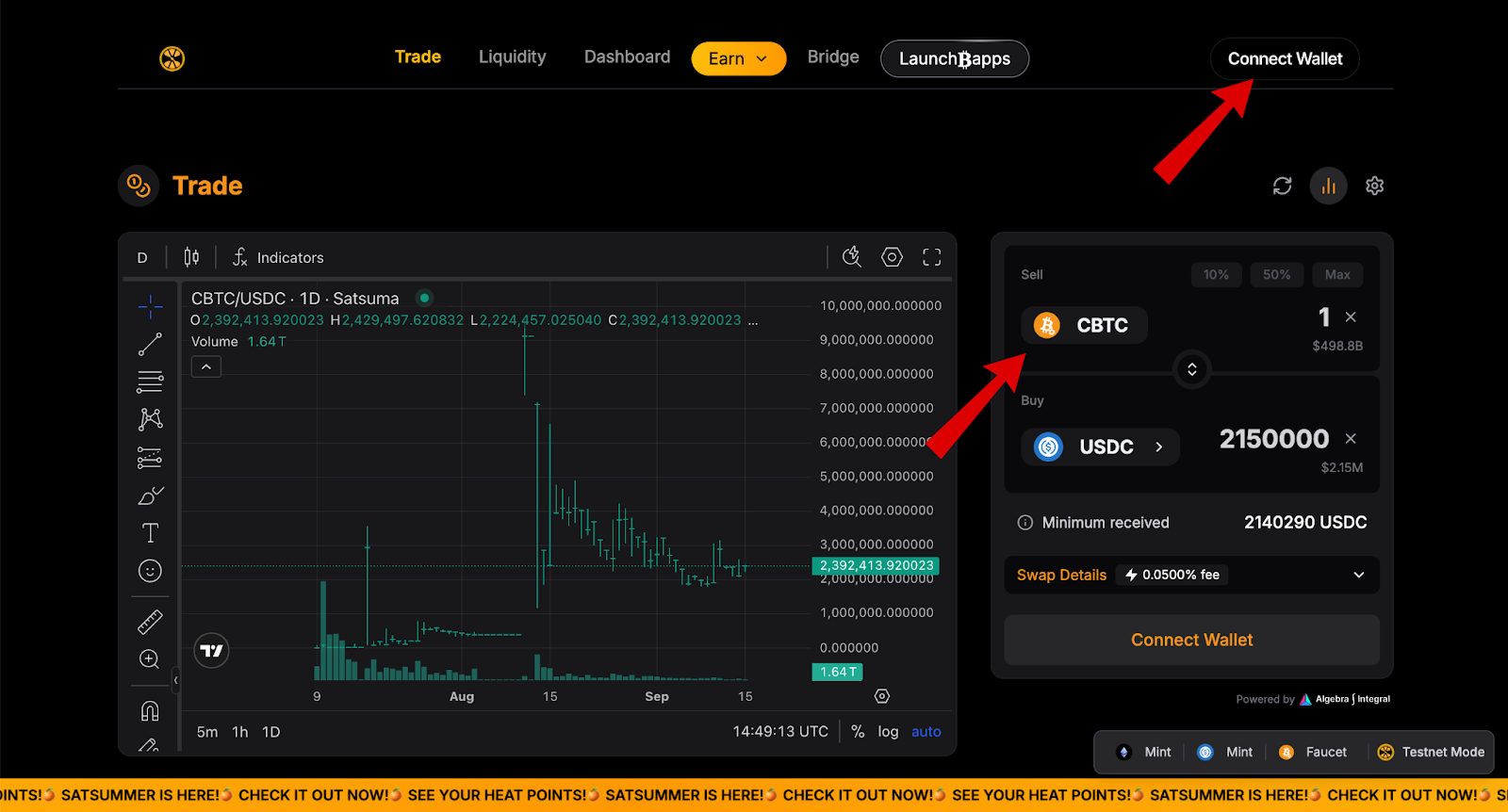Switch to 1h timeframe

(240, 732)
